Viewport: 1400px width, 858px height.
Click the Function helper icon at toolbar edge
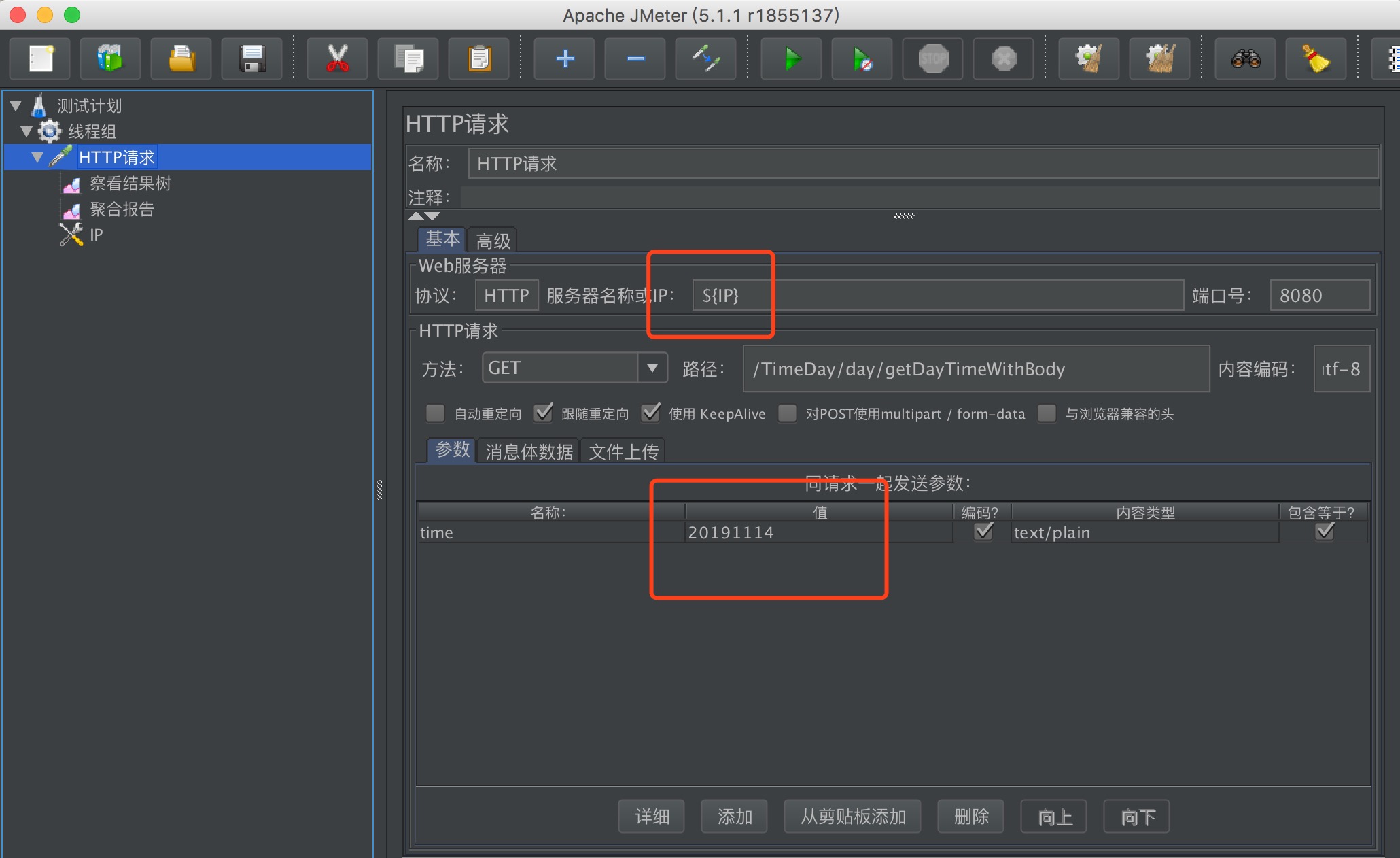(x=1386, y=59)
